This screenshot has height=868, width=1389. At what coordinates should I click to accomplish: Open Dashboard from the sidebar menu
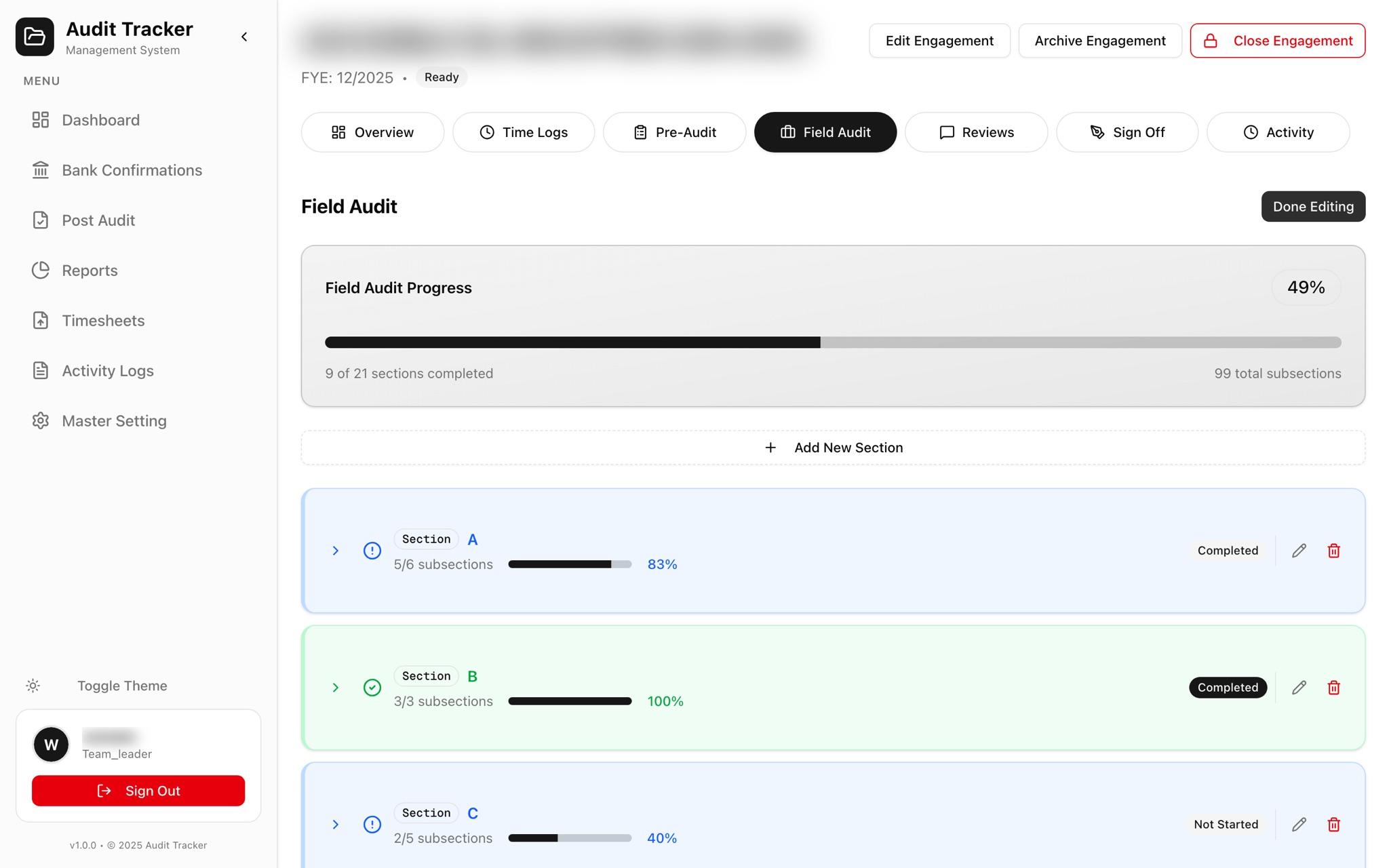(x=138, y=120)
